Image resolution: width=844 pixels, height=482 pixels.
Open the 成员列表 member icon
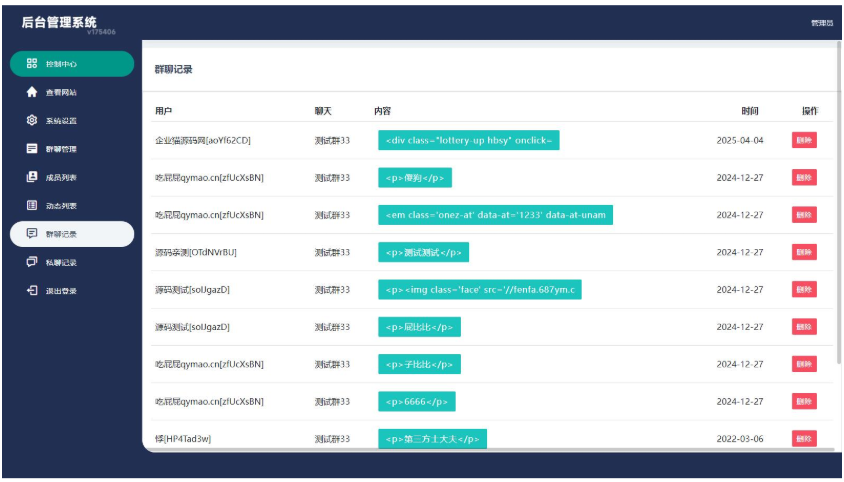(x=32, y=177)
